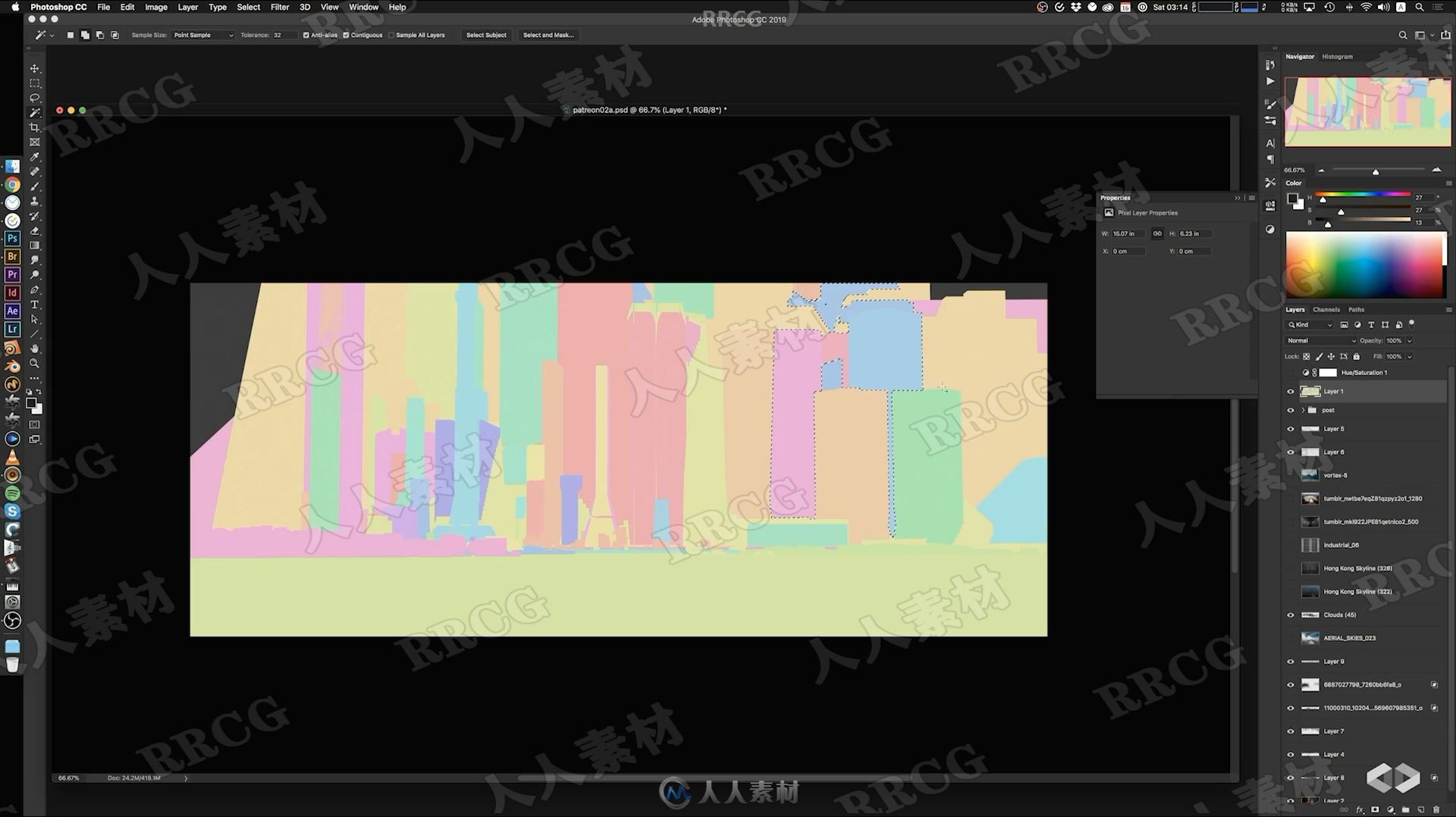Open the Image menu
Screen dimensions: 1456x817
pos(155,7)
